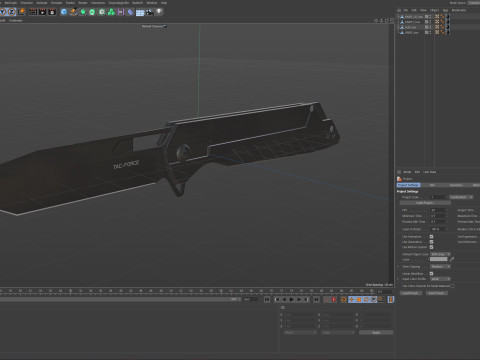Screen dimensions: 480x360
Task: Toggle the Z axis lock
Action: (12, 12)
